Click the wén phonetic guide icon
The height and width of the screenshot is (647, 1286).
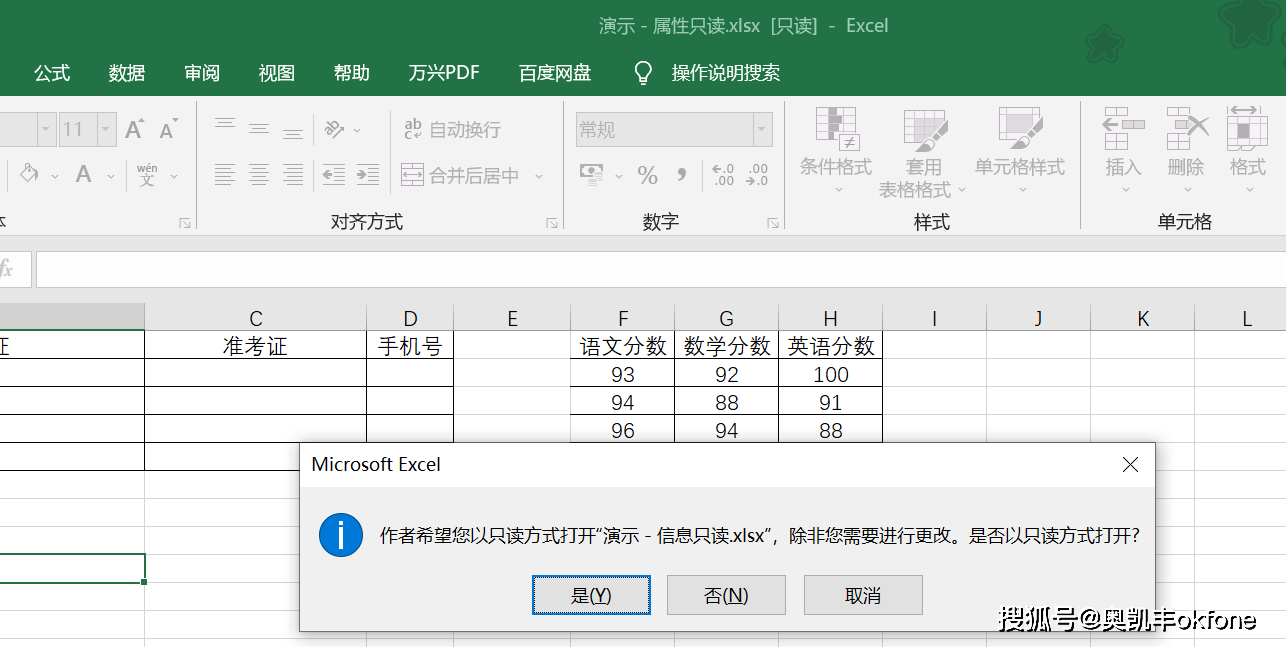[x=147, y=175]
